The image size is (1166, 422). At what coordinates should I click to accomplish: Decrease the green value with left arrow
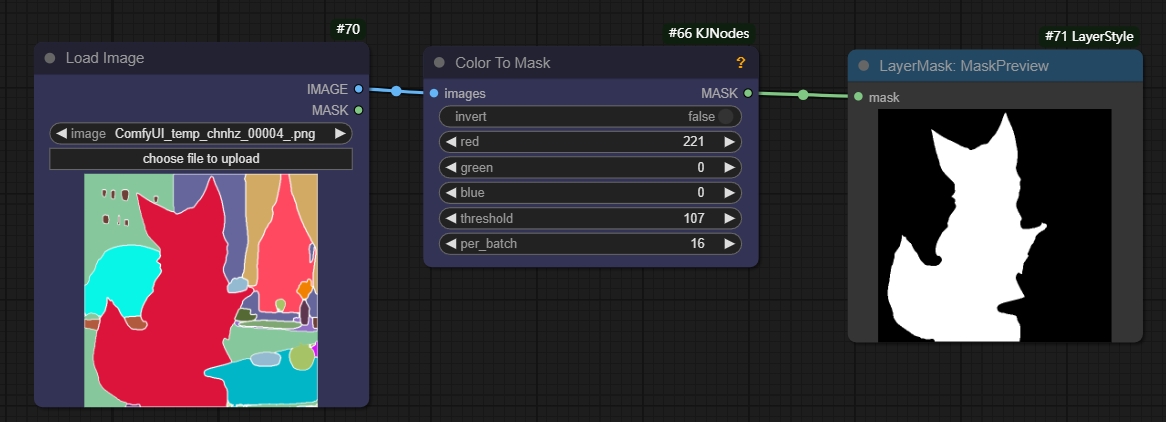point(450,168)
